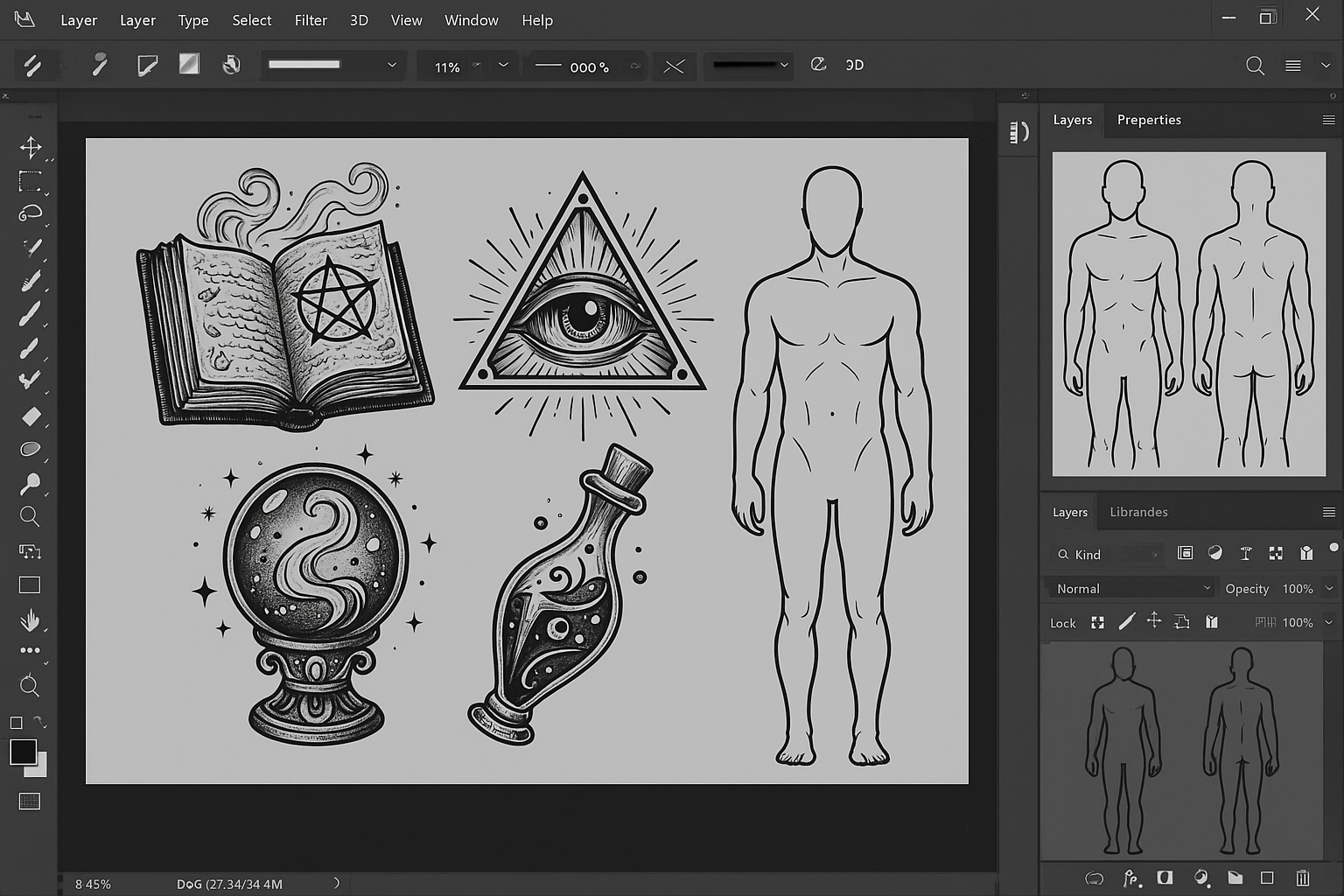This screenshot has height=896, width=1344.
Task: Click the search magnifier in options bar
Action: pyautogui.click(x=1255, y=66)
